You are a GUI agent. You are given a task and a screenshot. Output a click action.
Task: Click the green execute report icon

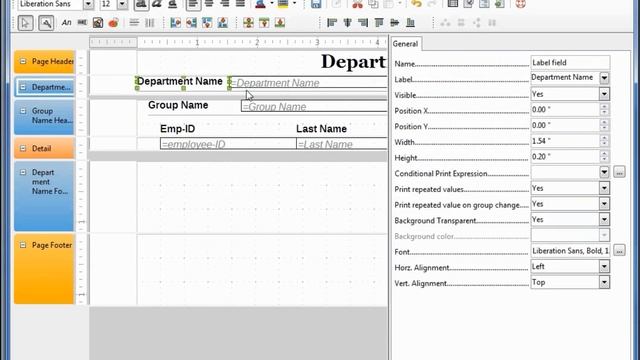tap(500, 4)
